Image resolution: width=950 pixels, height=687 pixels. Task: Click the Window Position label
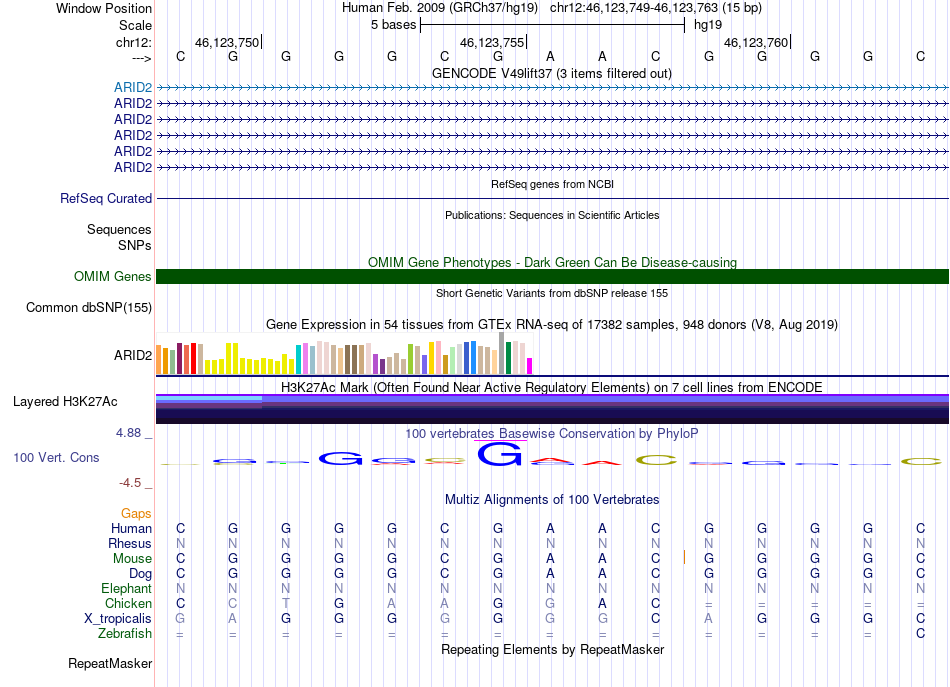click(104, 8)
